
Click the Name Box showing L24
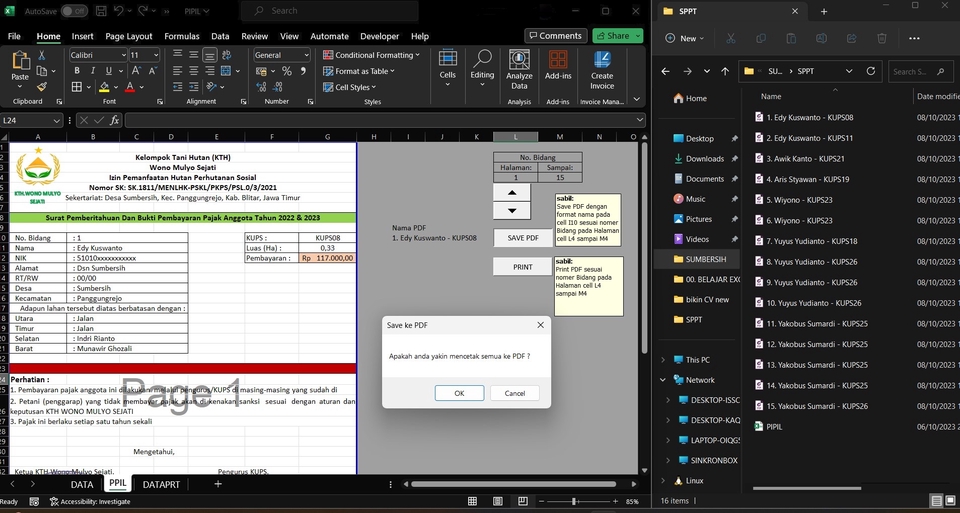coord(32,121)
